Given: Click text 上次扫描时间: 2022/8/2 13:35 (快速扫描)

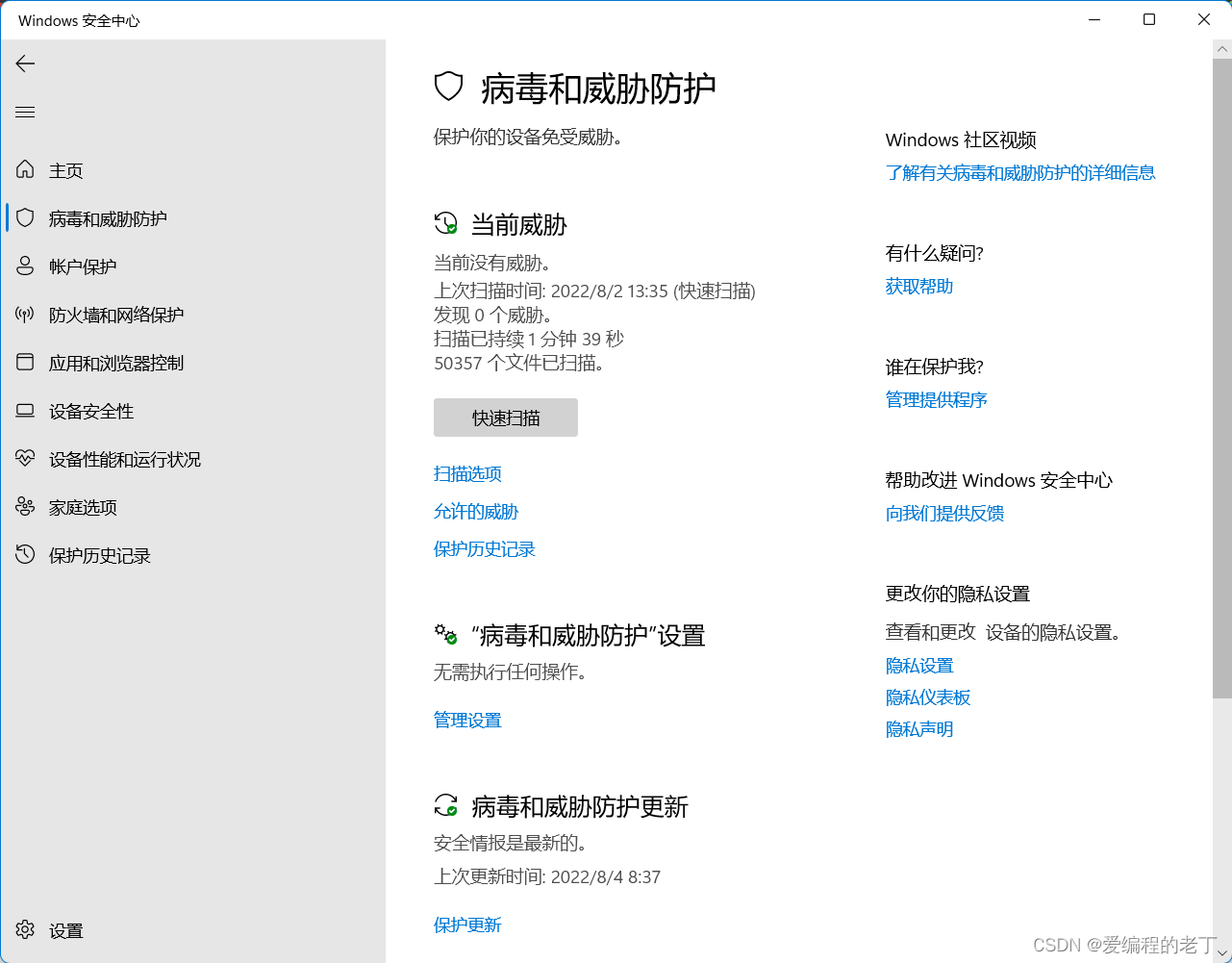Looking at the screenshot, I should tap(594, 291).
